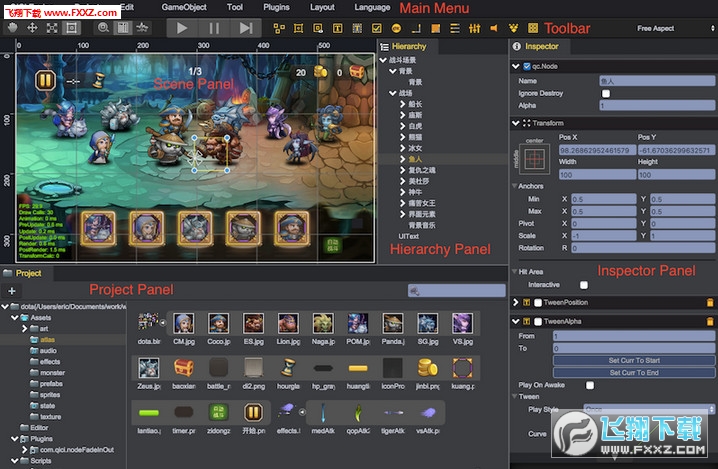The width and height of the screenshot is (718, 469).
Task: Open the Tool menu
Action: pos(234,7)
